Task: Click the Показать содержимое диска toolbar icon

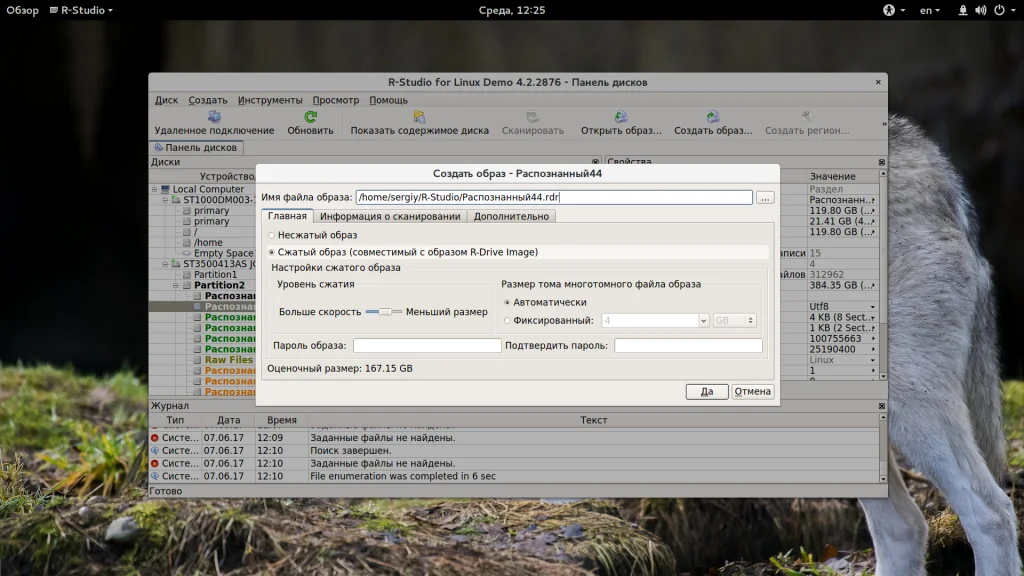Action: (x=419, y=117)
